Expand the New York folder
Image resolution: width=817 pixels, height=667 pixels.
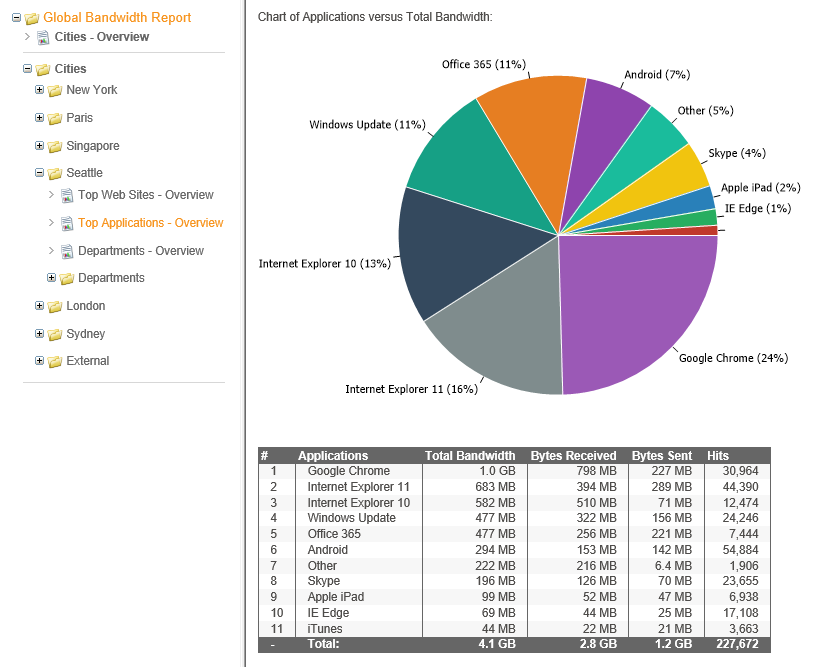pyautogui.click(x=39, y=89)
